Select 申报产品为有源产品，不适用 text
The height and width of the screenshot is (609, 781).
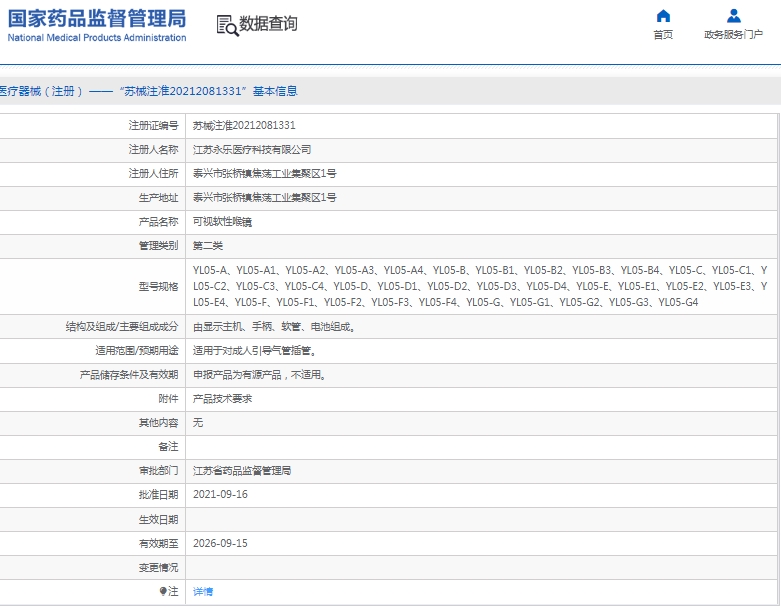[x=260, y=374]
